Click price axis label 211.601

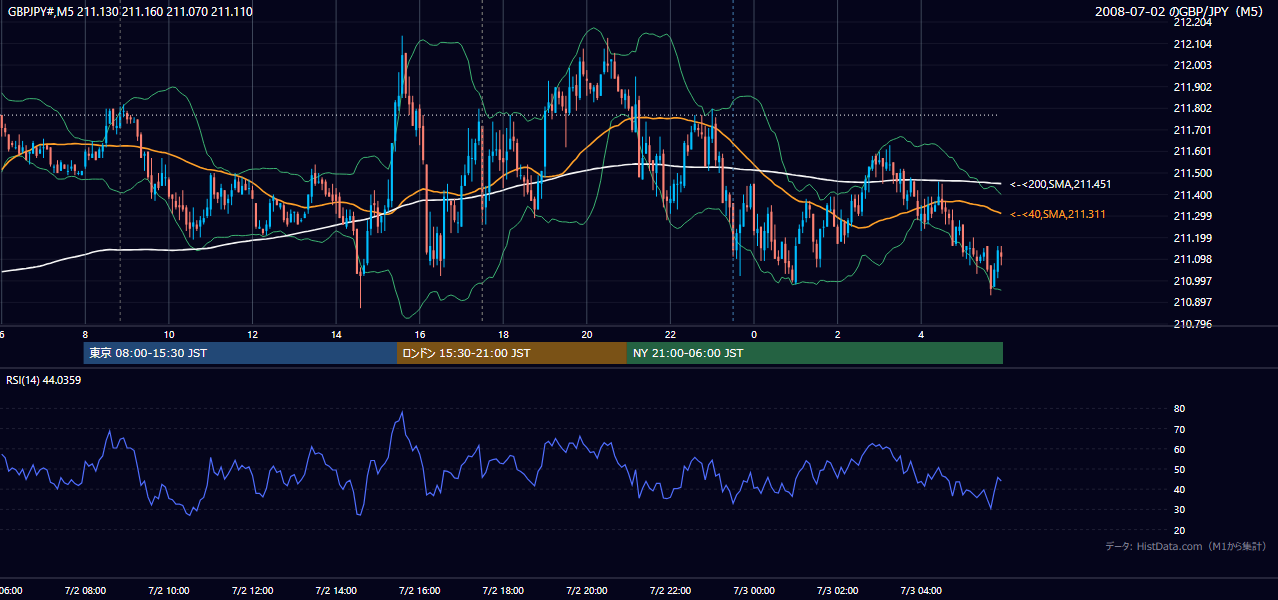pos(1192,151)
